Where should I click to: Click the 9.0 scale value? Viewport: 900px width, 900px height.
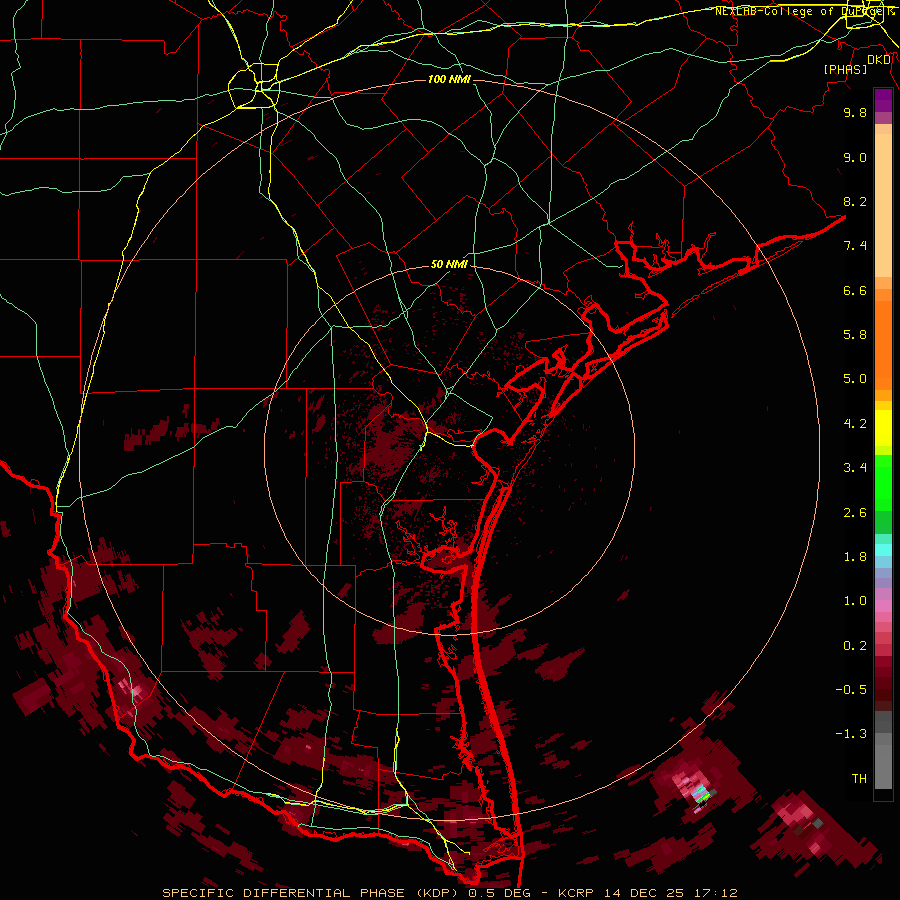[855, 158]
